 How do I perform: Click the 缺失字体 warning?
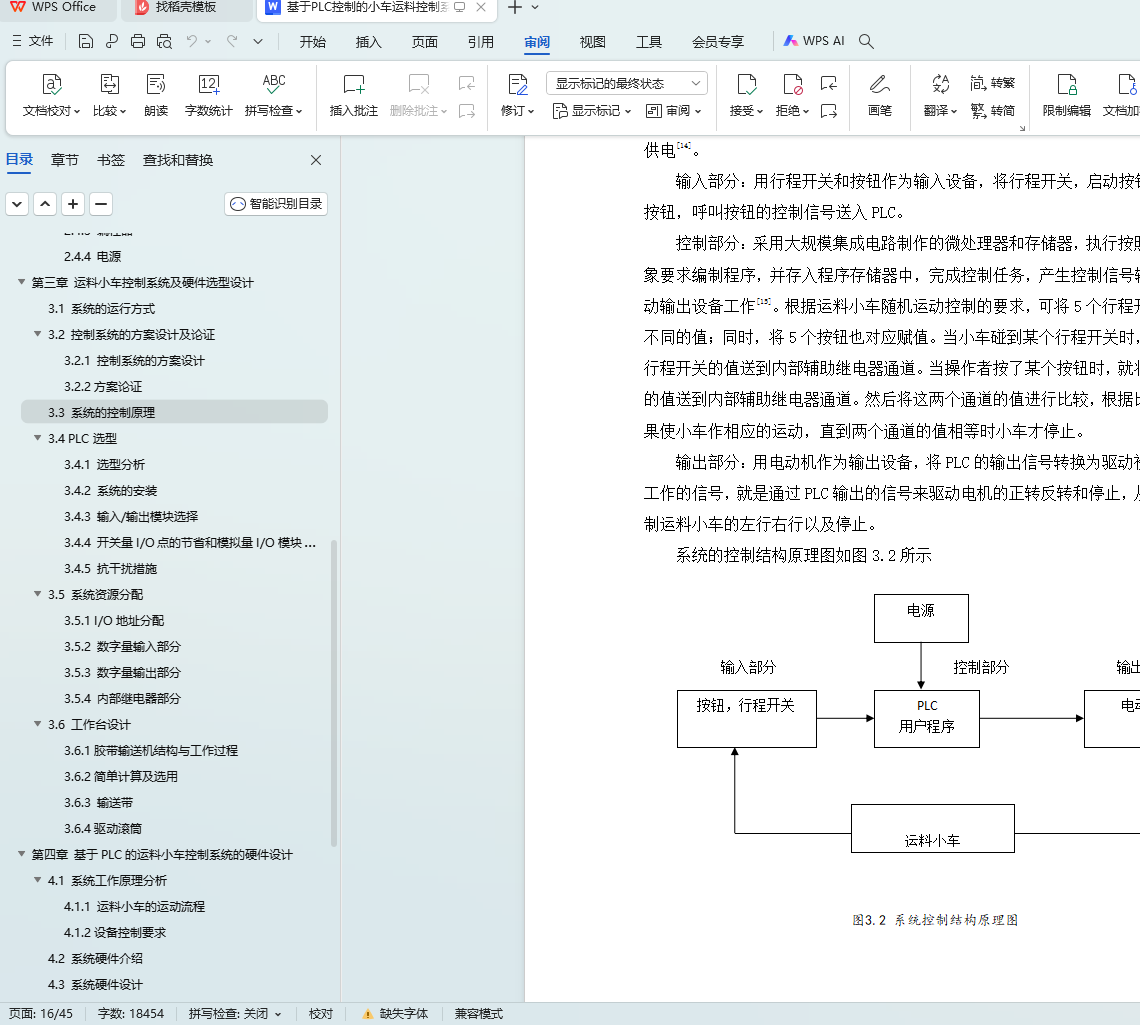coord(396,1013)
